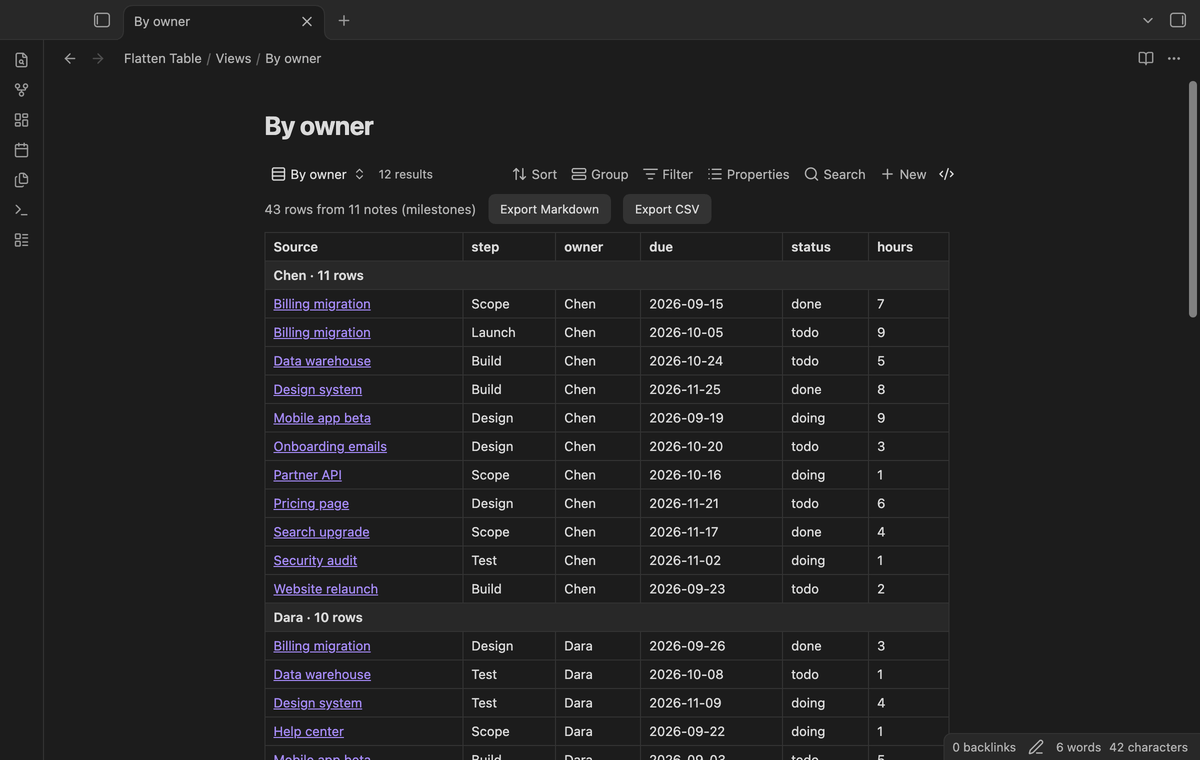Open a new tab with plus icon
The height and width of the screenshot is (760, 1200).
click(344, 20)
